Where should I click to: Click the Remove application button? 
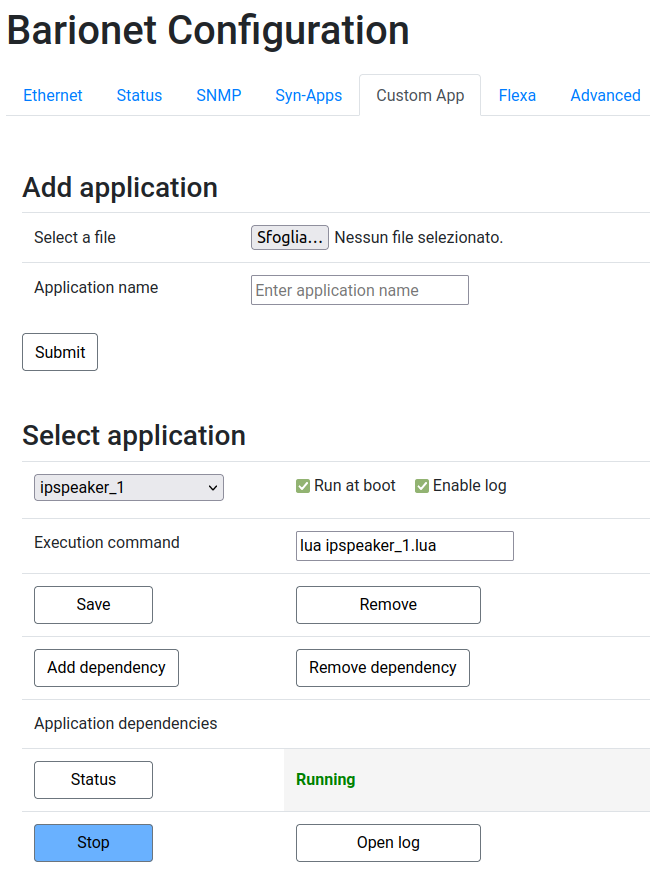point(388,605)
